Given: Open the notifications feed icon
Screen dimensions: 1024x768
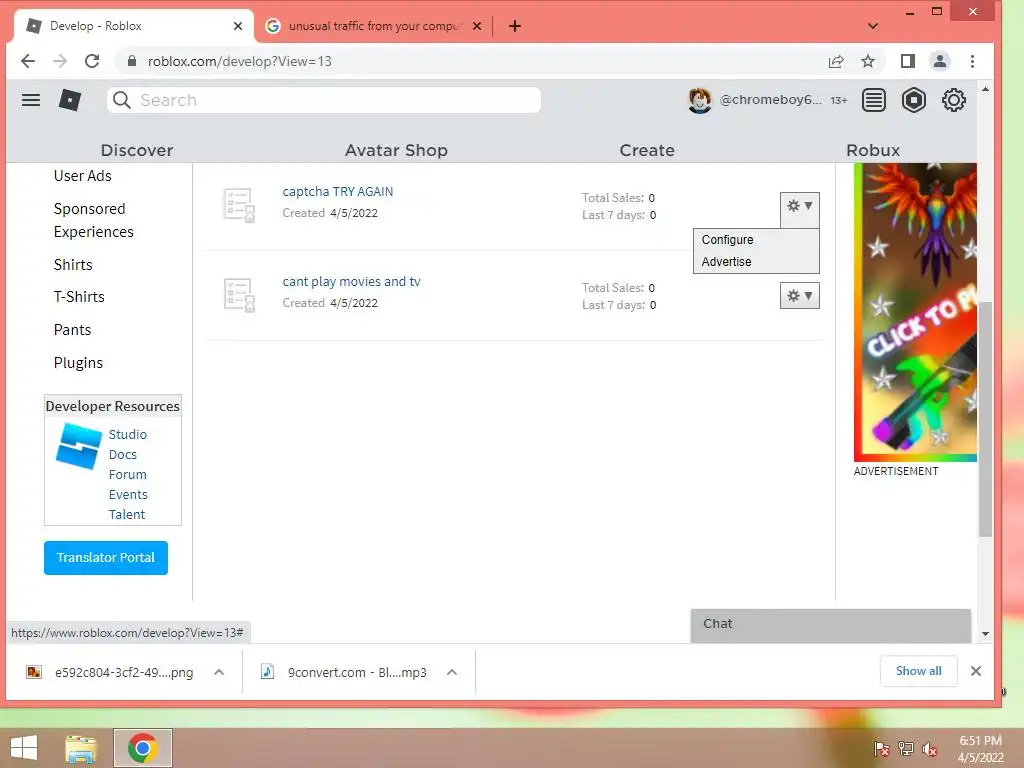Looking at the screenshot, I should (x=873, y=100).
